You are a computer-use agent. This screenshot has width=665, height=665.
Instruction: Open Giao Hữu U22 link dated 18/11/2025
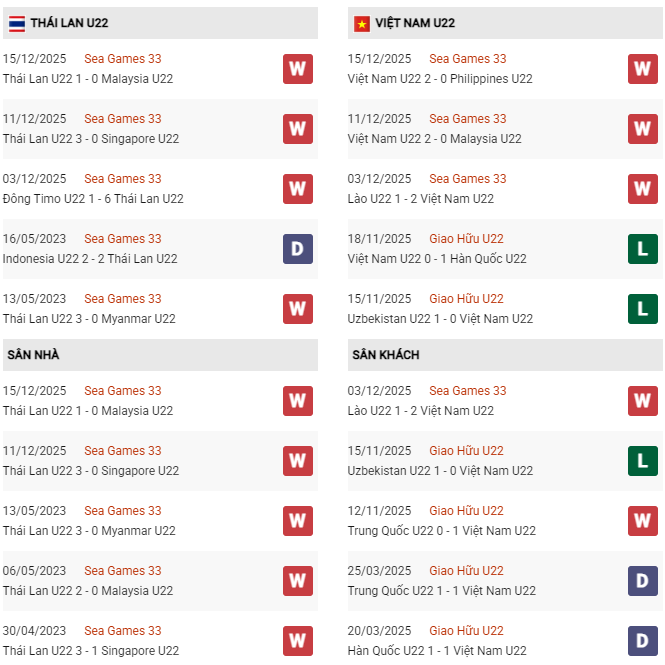pos(466,239)
